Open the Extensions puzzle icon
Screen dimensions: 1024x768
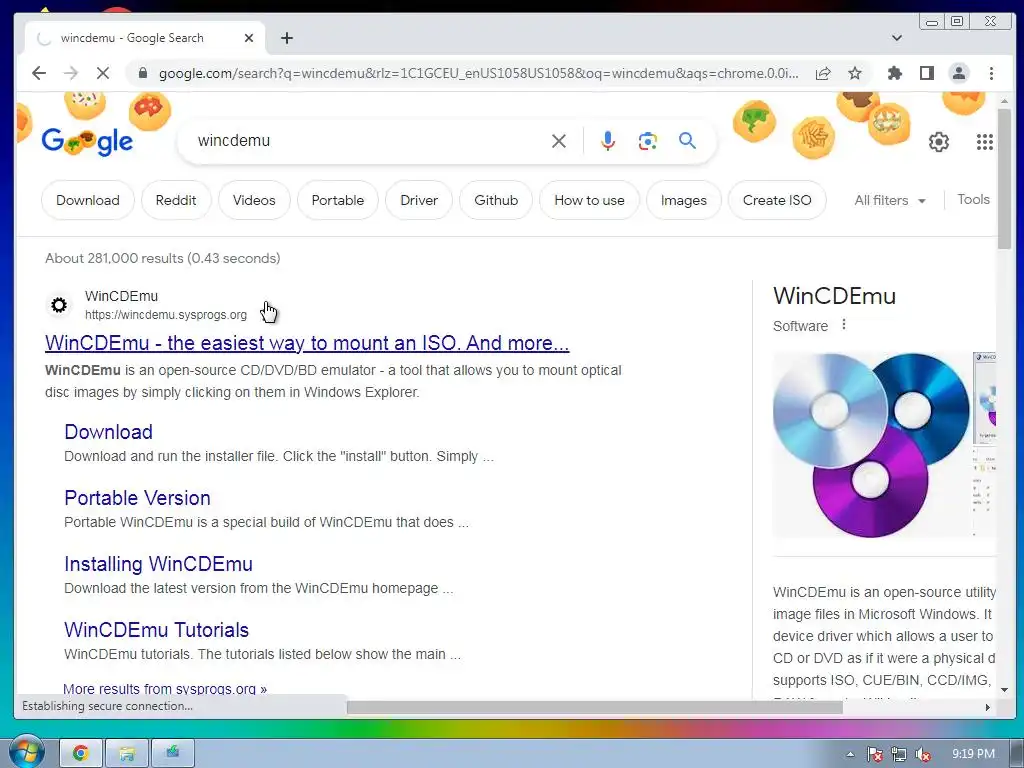click(895, 73)
